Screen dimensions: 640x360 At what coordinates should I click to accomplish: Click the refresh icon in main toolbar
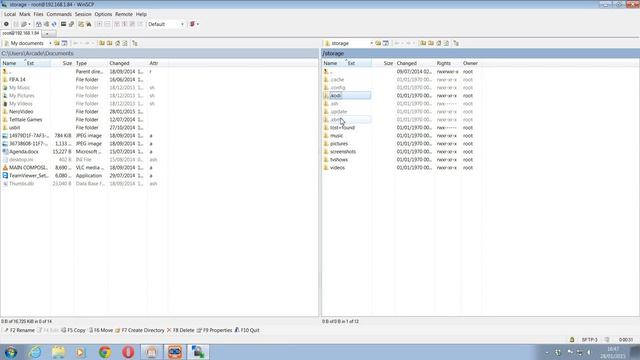click(x=54, y=24)
